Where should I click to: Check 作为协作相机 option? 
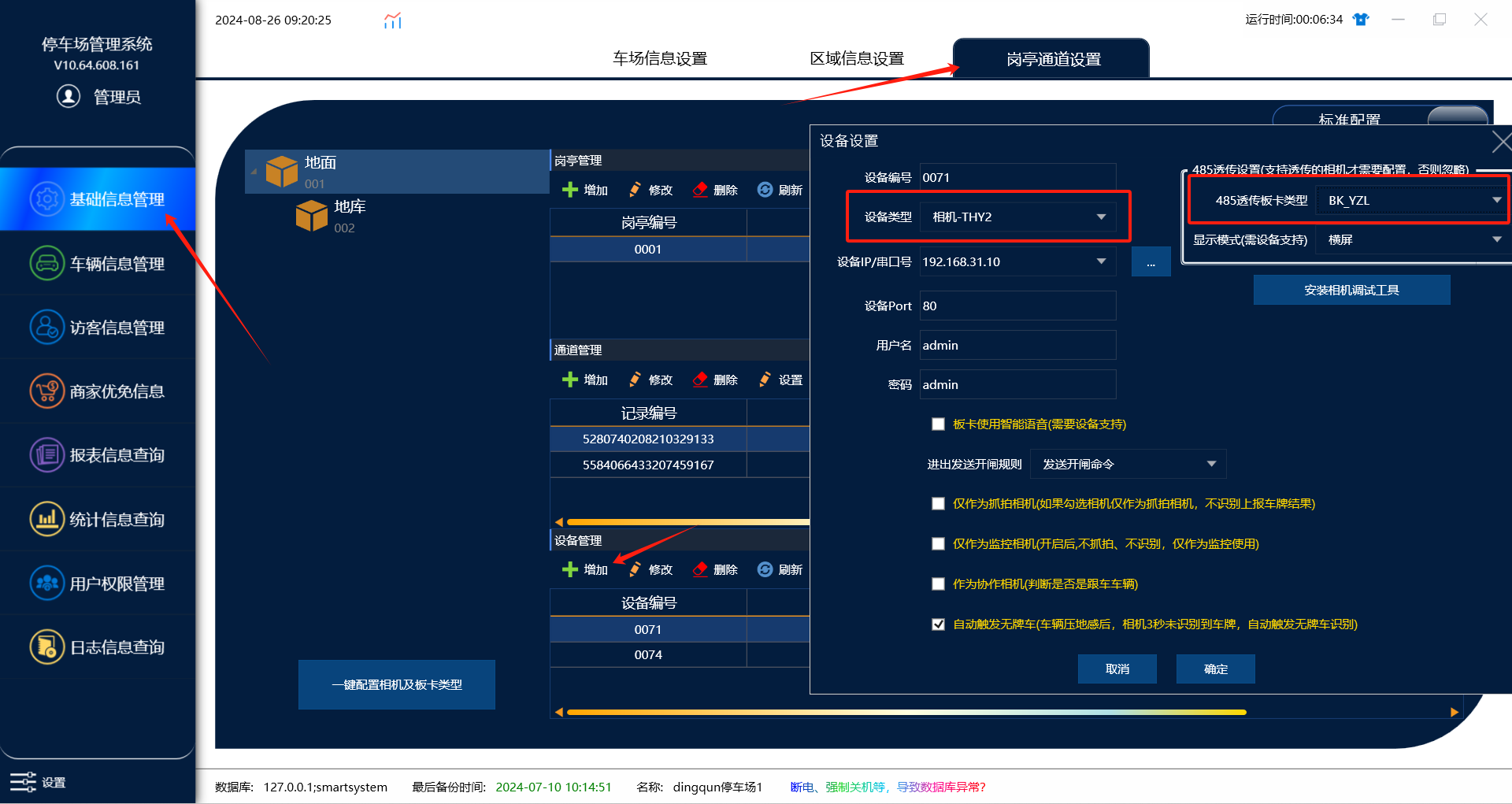click(938, 584)
